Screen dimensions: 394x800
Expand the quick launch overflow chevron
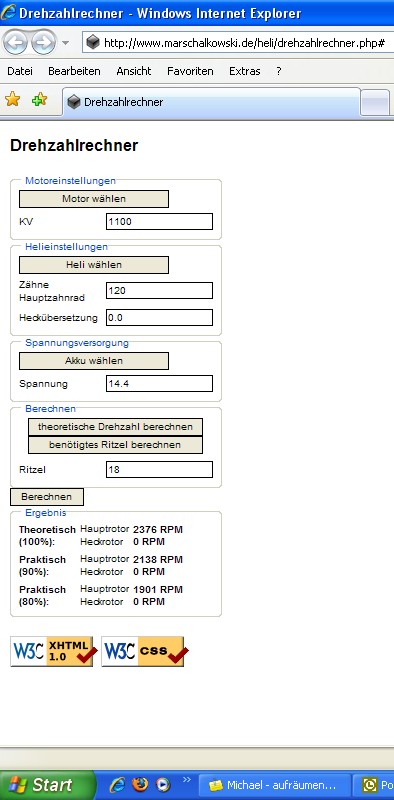click(x=186, y=779)
